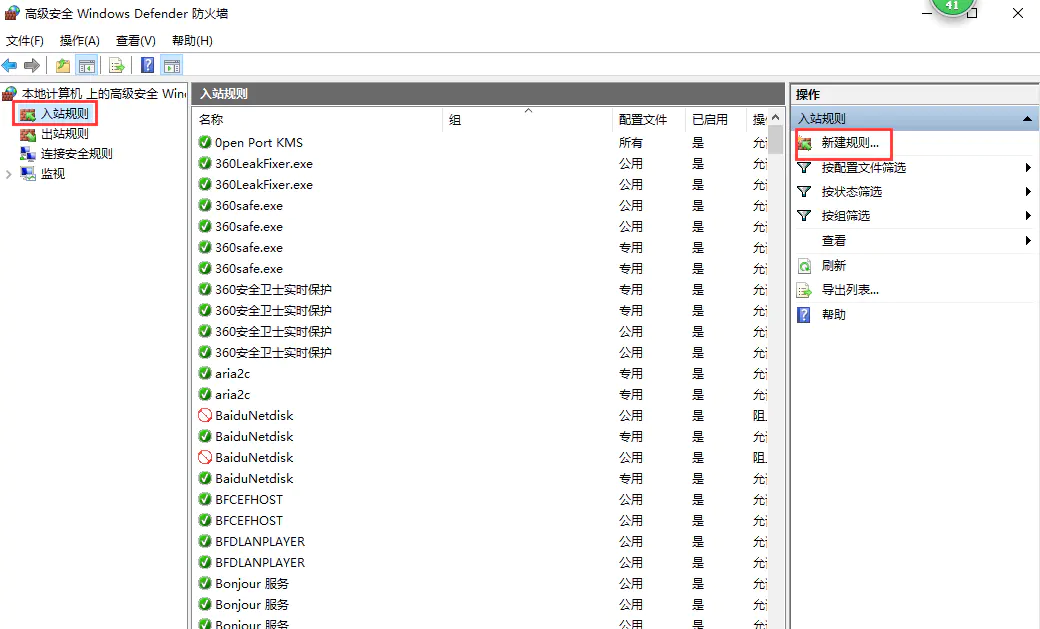Toggle the show/hide console tree toolbar button
Image resolution: width=1040 pixels, height=629 pixels.
tap(87, 66)
